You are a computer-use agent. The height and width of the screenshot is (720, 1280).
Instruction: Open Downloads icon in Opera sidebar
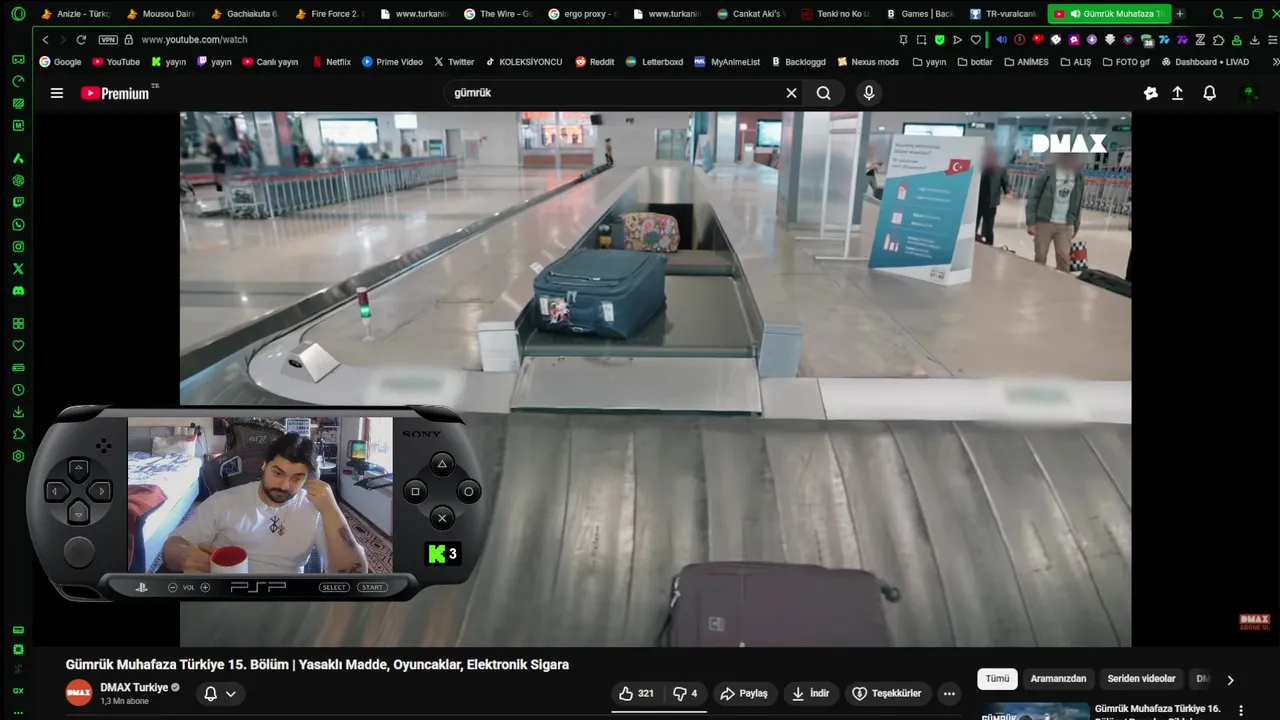(18, 412)
